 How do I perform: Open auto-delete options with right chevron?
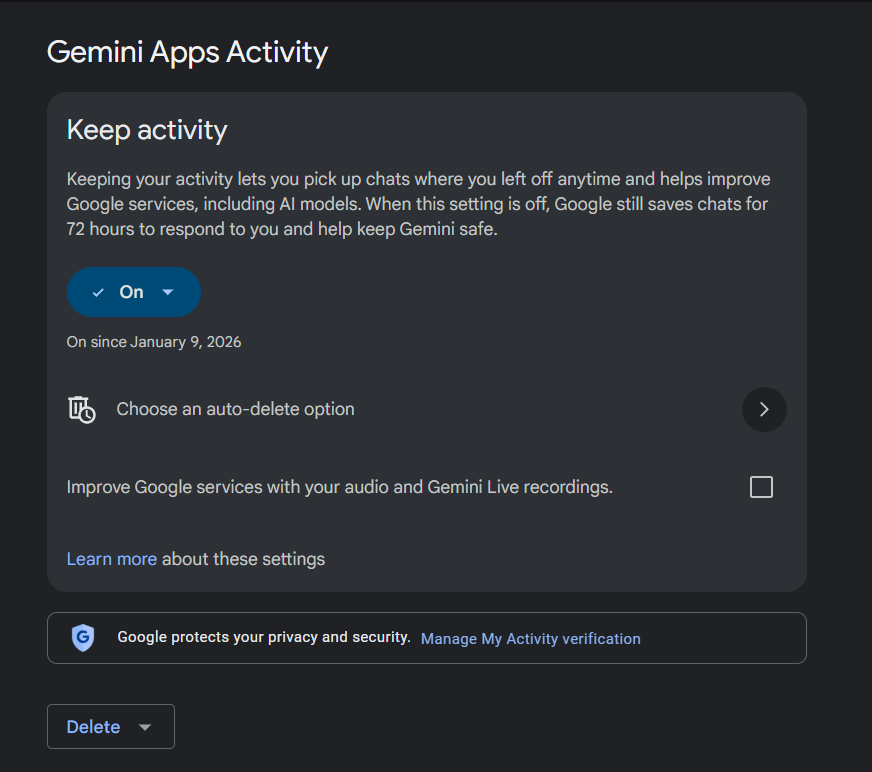click(764, 409)
